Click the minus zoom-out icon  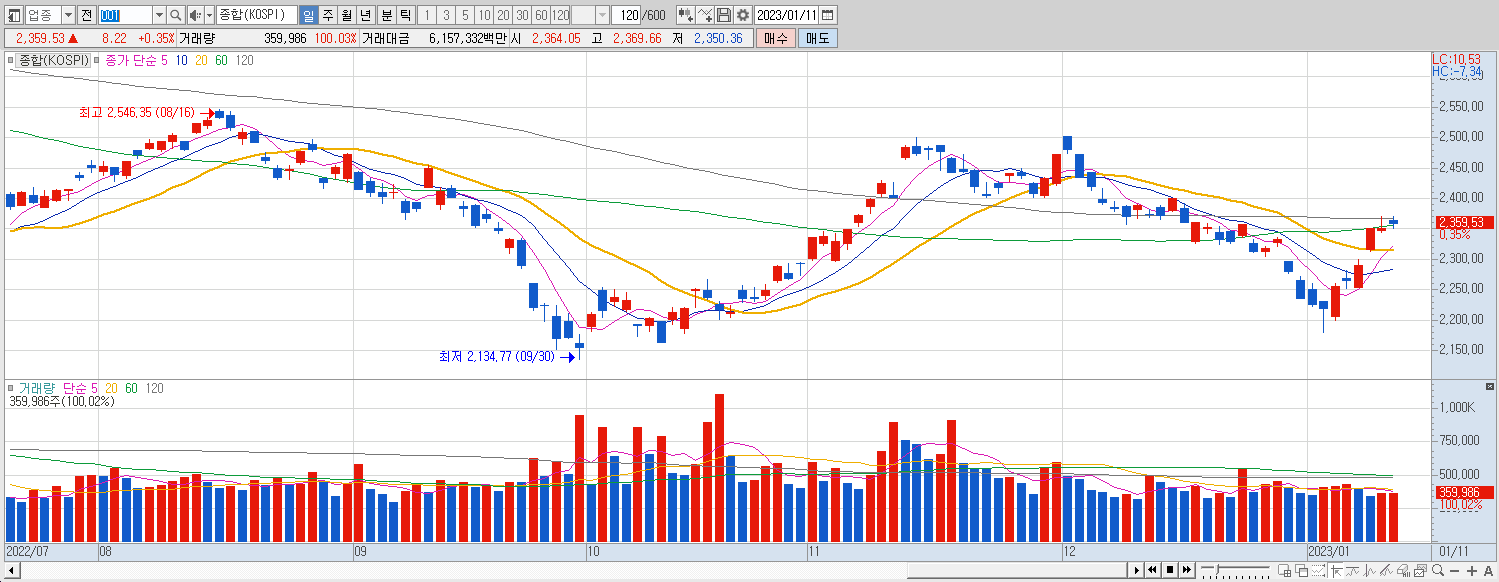point(1454,571)
